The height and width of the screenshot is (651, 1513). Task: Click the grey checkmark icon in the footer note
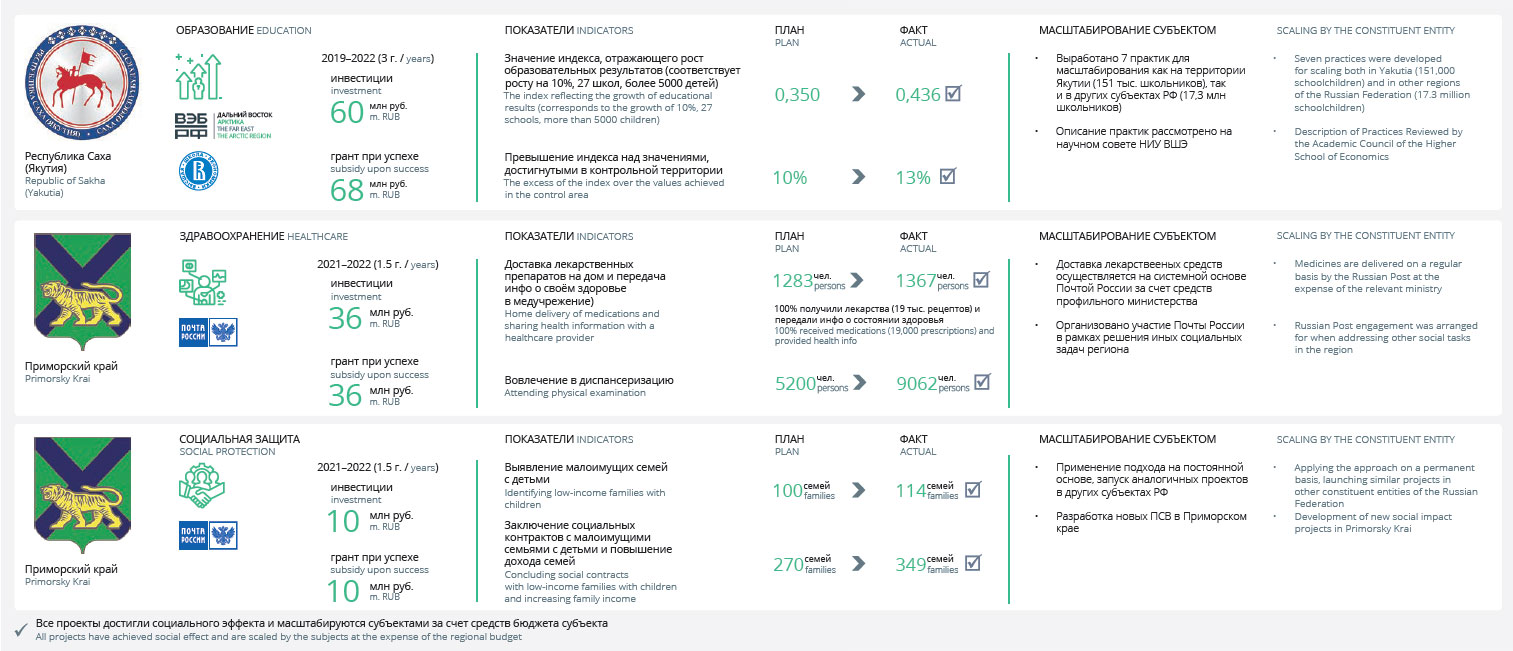[x=21, y=629]
